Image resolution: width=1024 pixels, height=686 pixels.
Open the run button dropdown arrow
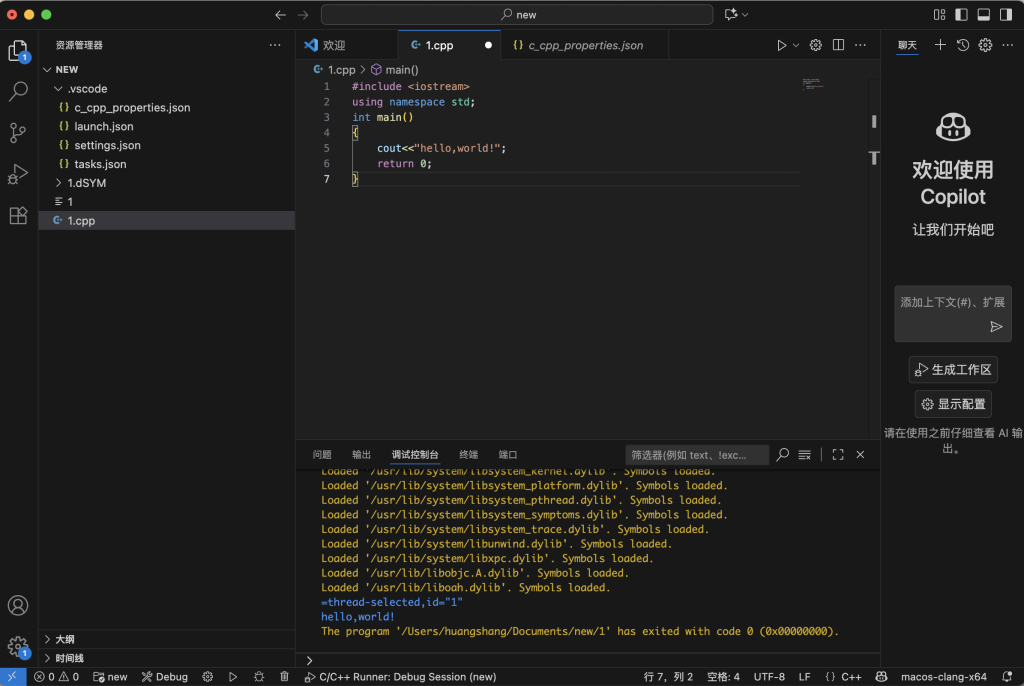click(796, 45)
